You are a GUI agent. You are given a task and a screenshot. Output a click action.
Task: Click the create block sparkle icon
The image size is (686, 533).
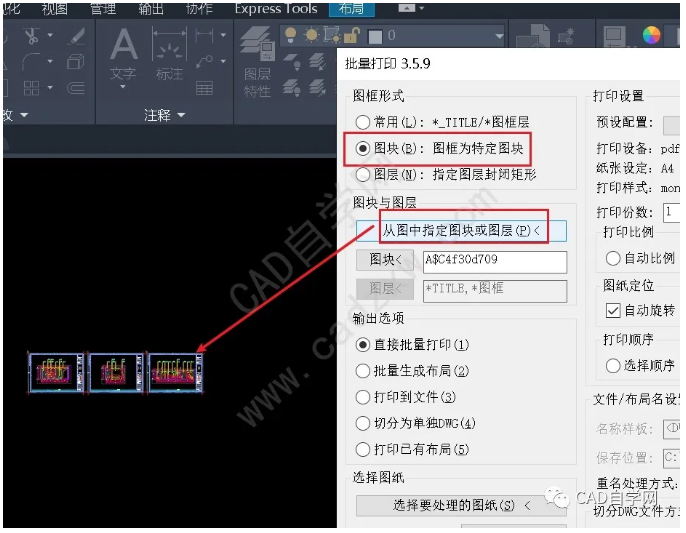coord(567,36)
